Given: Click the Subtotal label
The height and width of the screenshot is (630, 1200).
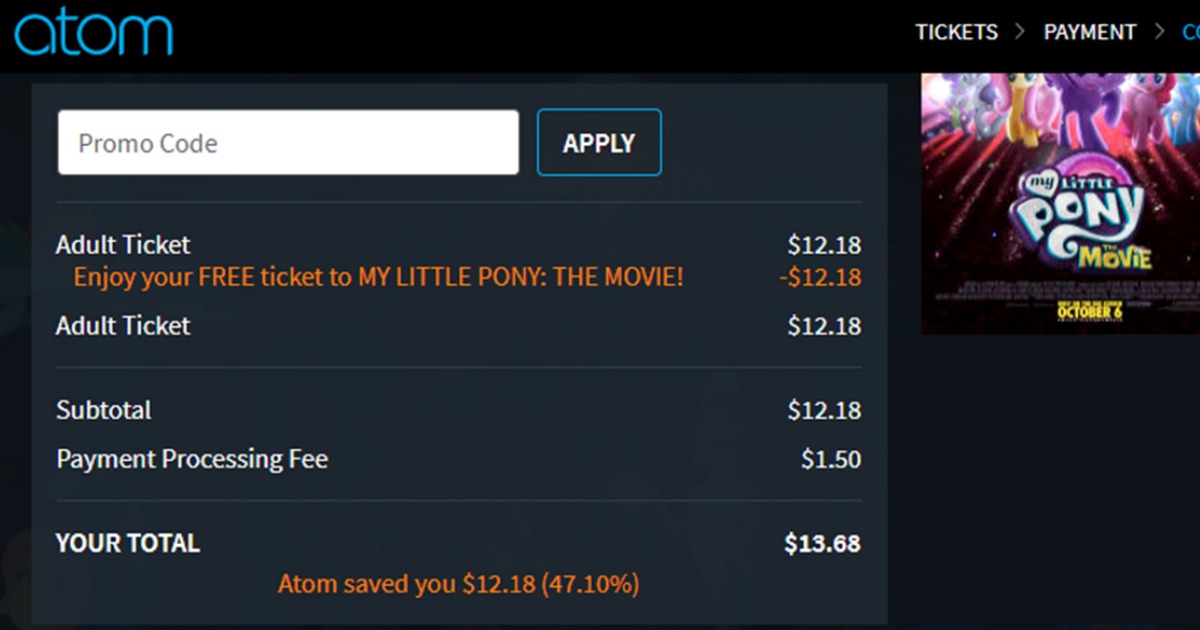Looking at the screenshot, I should tap(104, 410).
